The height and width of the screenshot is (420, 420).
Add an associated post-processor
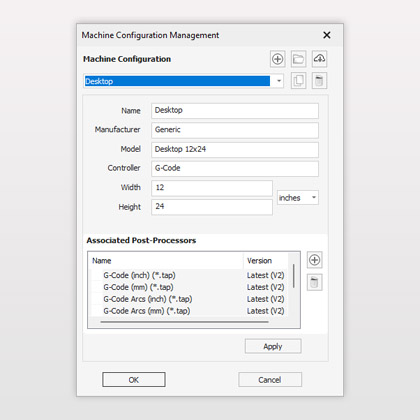(314, 260)
